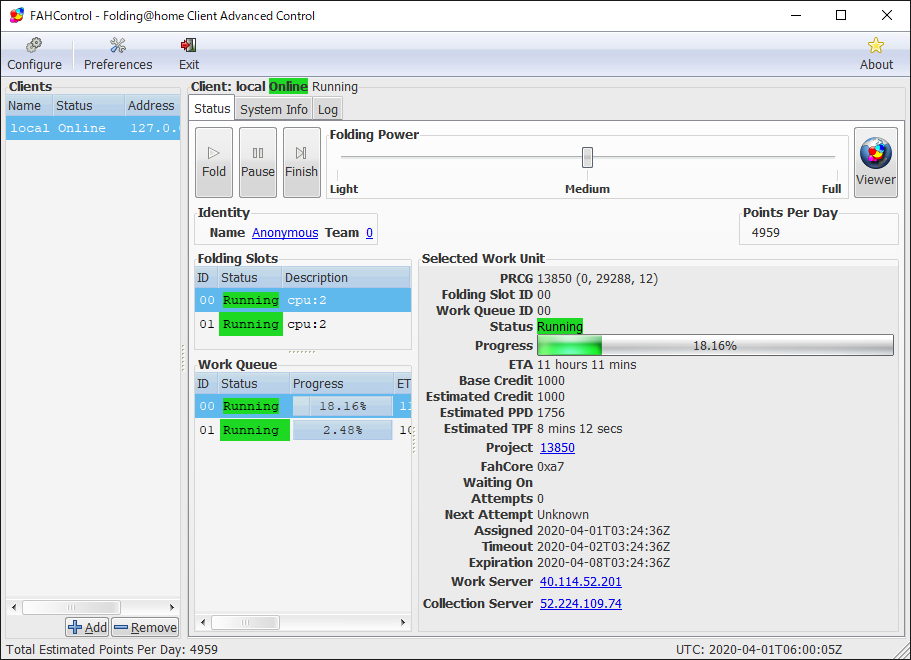
Task: Click Folding Slots ID column header
Action: [x=206, y=278]
